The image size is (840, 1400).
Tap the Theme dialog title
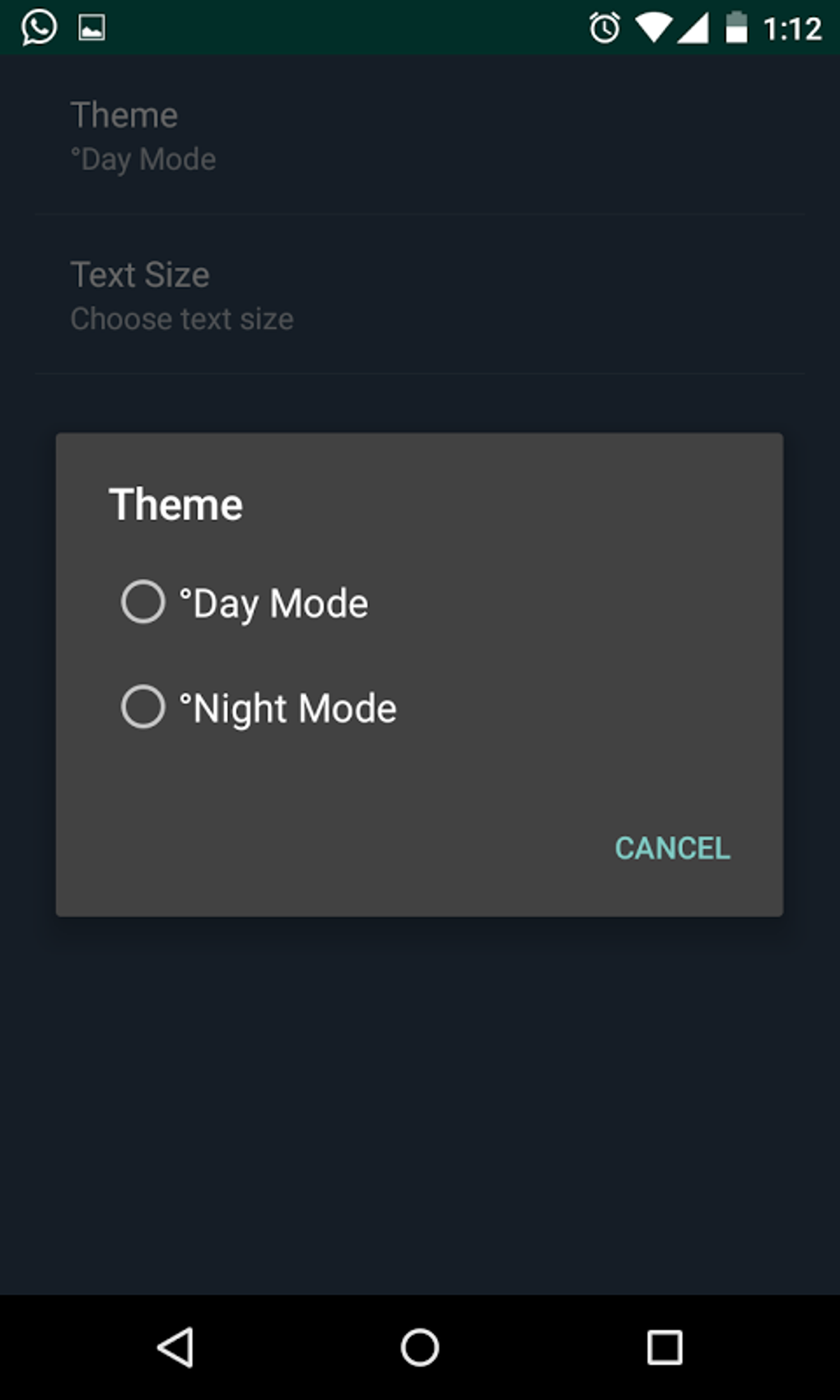(x=176, y=504)
